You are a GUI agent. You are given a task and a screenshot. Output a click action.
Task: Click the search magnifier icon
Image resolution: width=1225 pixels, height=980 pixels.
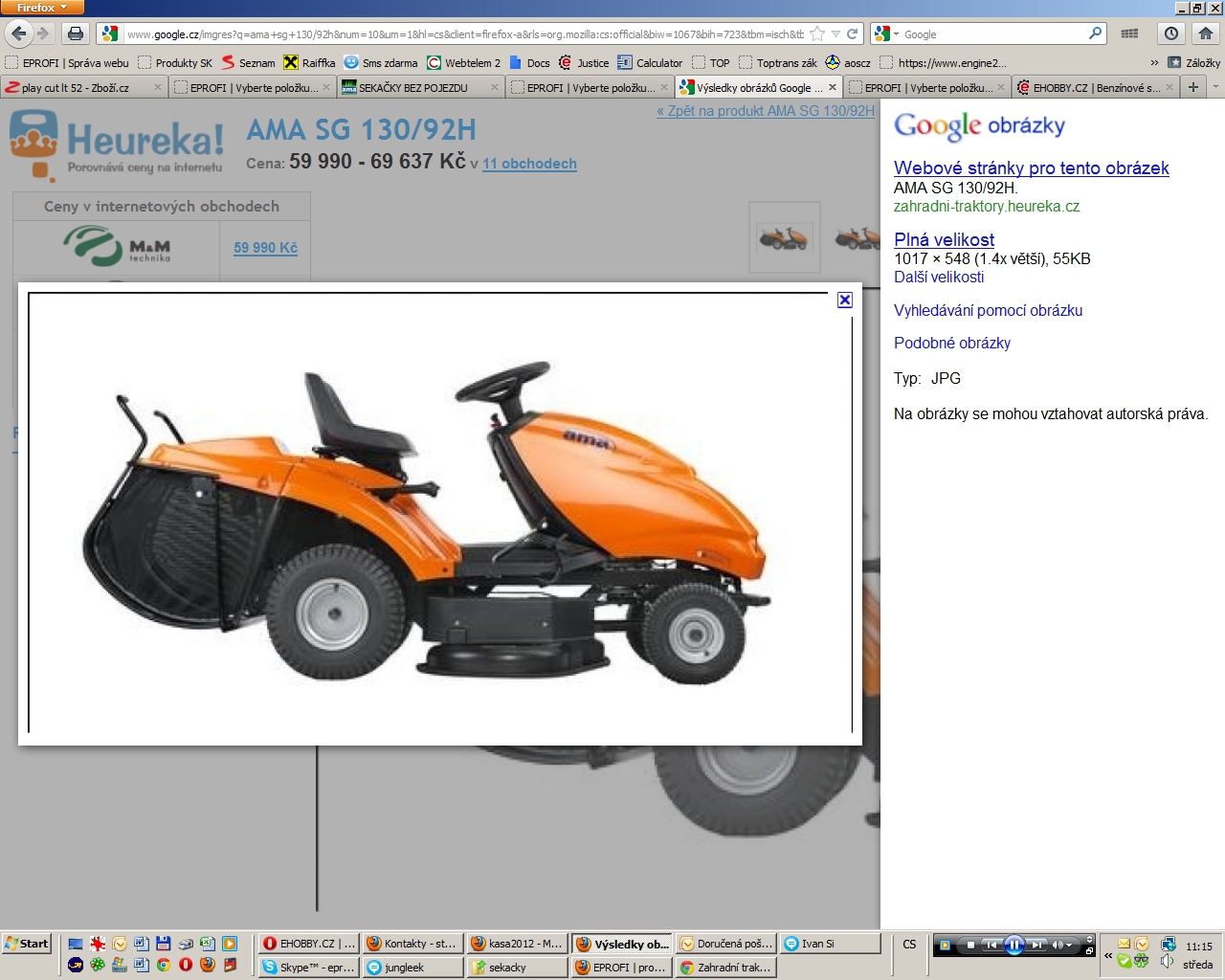pos(1096,33)
